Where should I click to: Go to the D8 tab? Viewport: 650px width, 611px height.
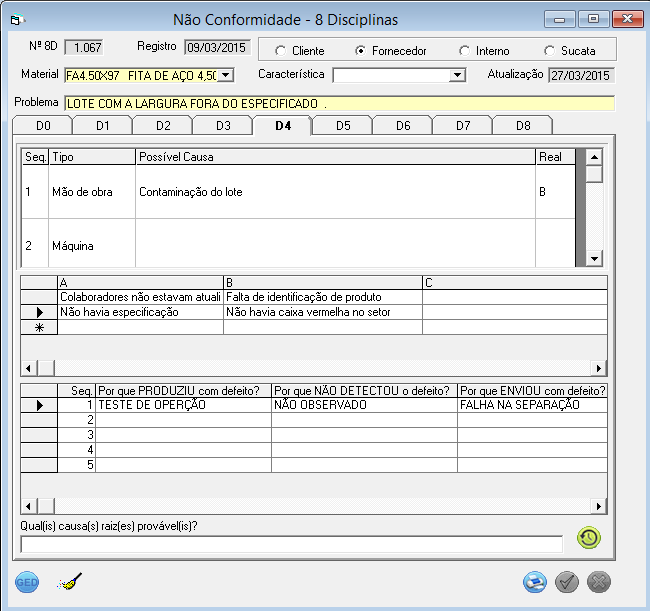coord(523,126)
